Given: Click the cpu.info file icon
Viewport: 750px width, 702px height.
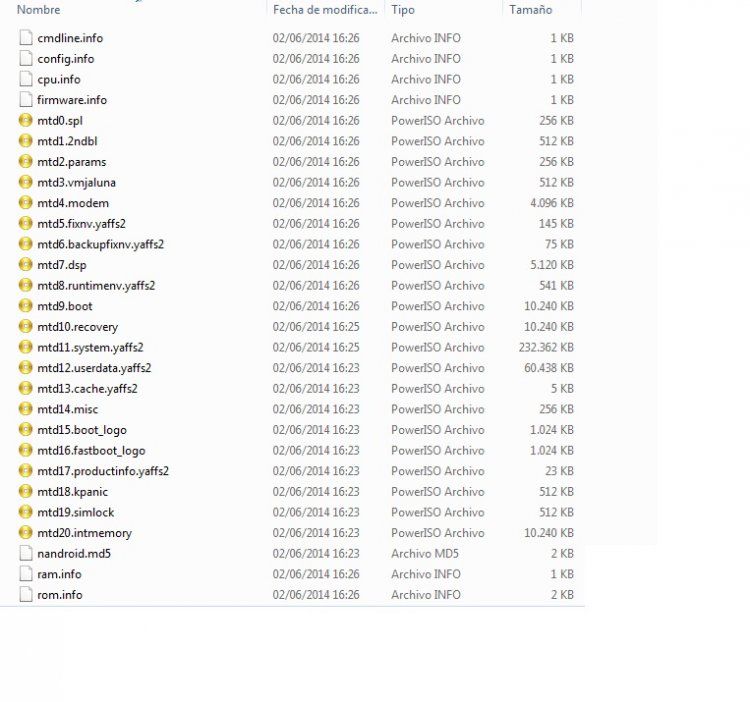Looking at the screenshot, I should point(25,79).
